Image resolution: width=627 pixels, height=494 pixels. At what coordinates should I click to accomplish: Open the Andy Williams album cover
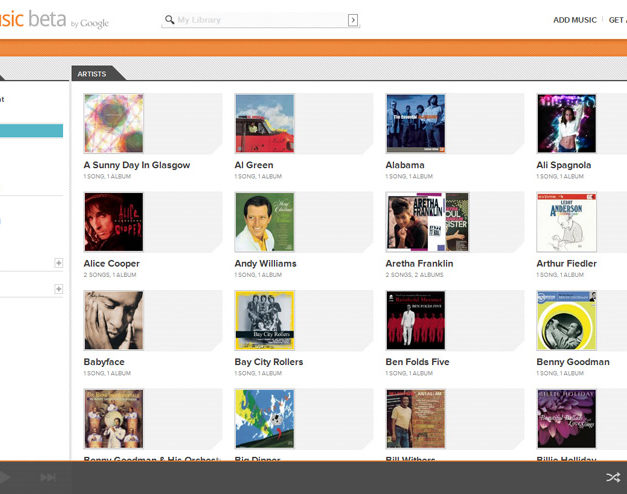265,222
